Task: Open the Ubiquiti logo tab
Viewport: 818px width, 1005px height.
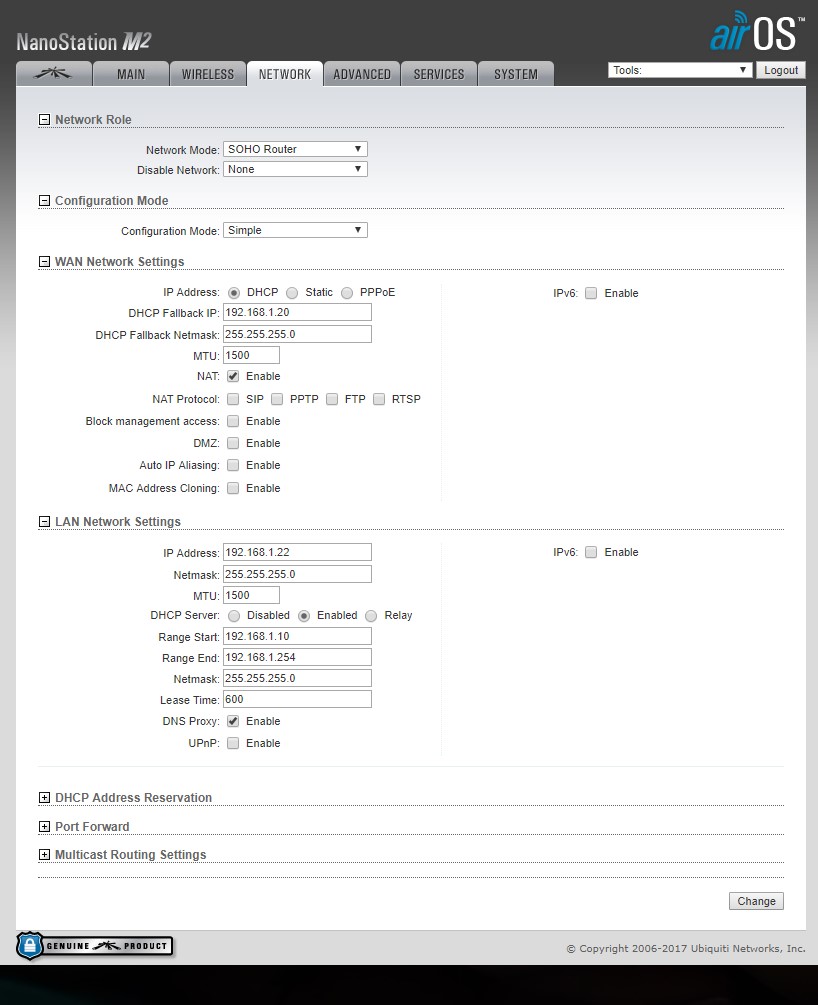Action: [54, 74]
